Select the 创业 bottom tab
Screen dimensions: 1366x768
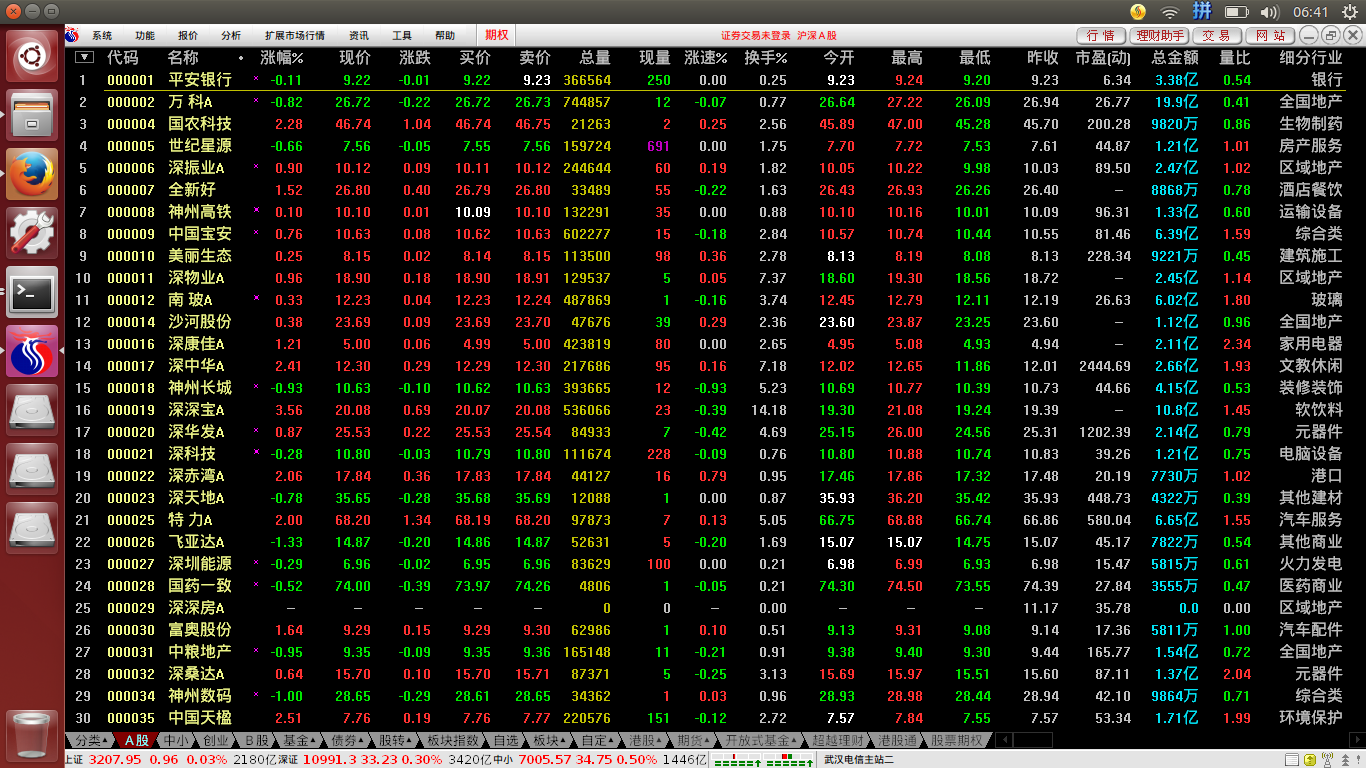215,741
